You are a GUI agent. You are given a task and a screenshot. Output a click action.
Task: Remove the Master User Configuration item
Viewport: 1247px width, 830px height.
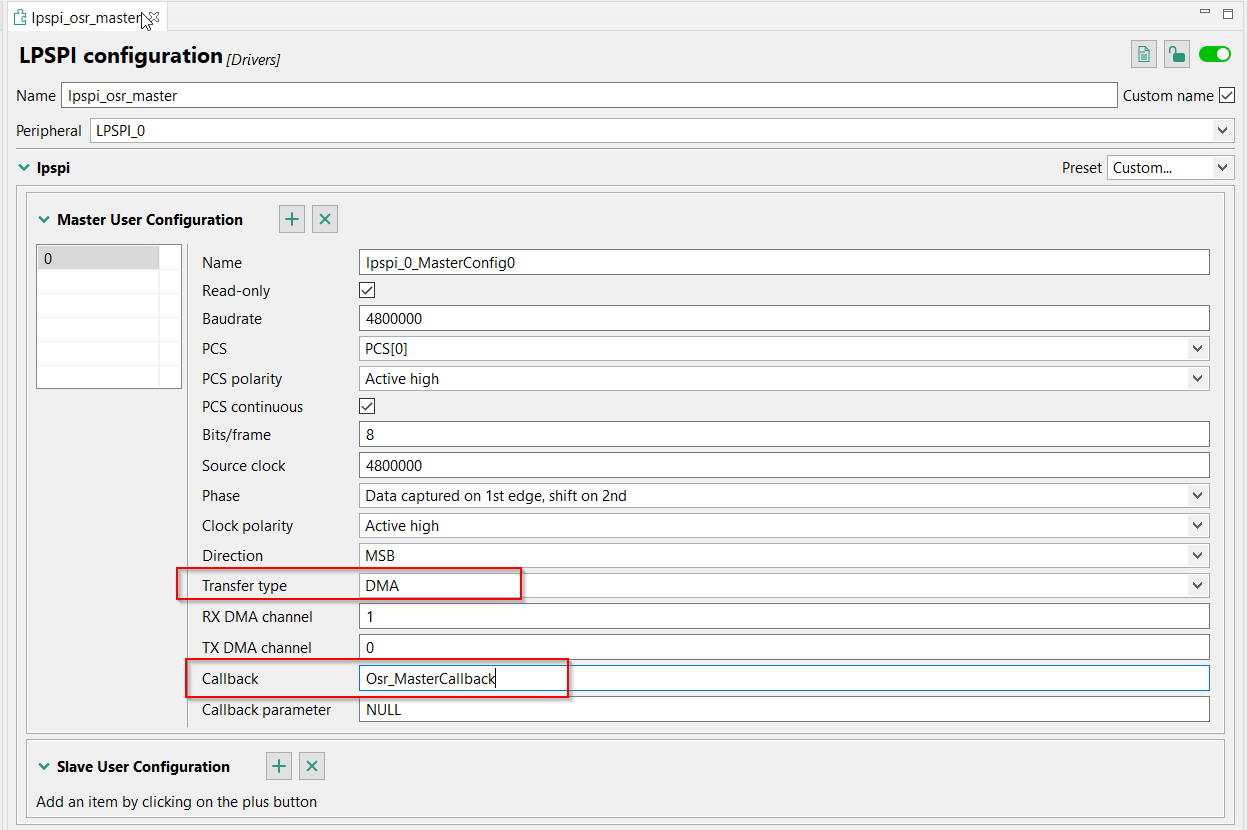(325, 219)
